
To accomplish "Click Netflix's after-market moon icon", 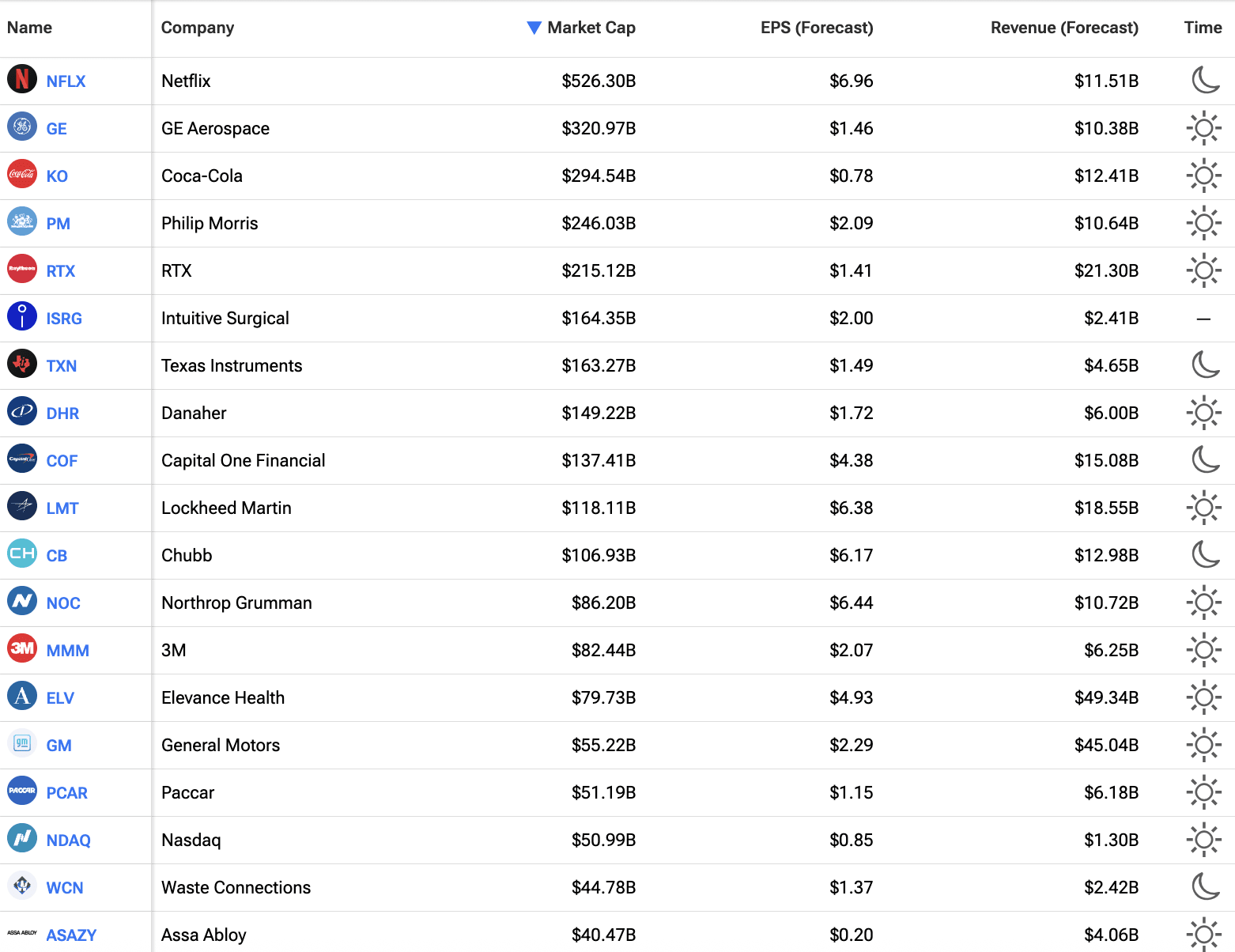I will click(1205, 80).
